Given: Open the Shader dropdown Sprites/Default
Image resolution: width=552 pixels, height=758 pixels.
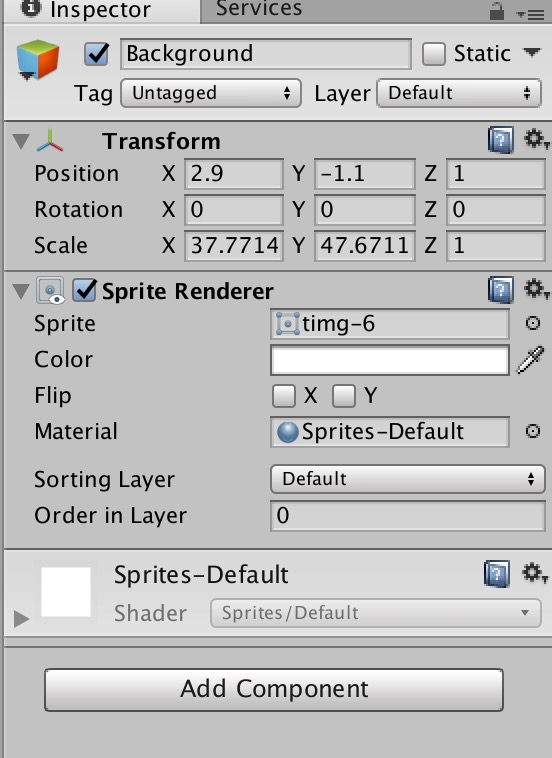Looking at the screenshot, I should [x=376, y=613].
